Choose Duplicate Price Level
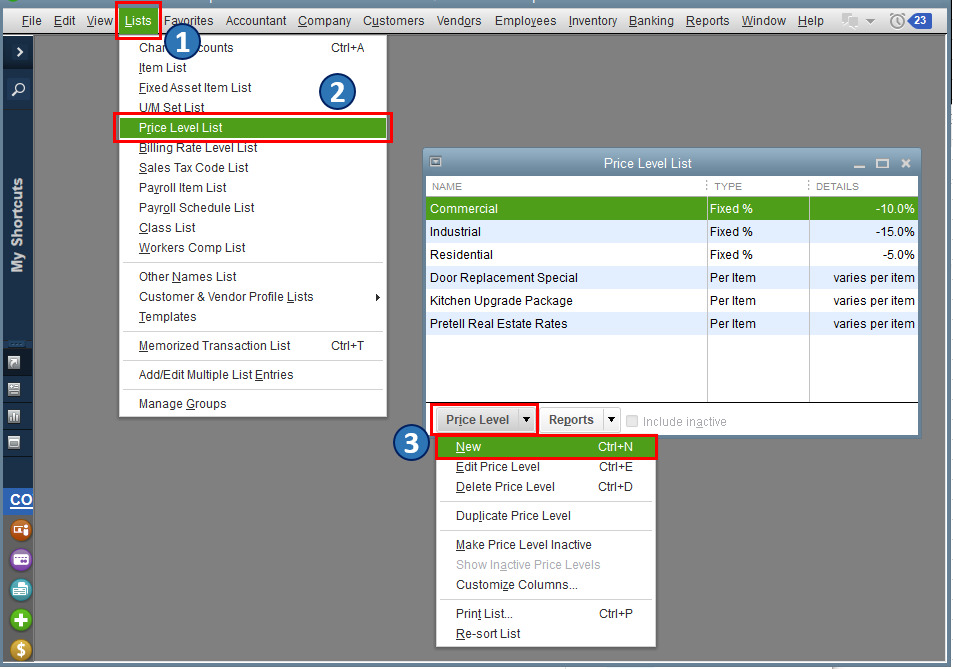The width and height of the screenshot is (953, 669). (x=546, y=516)
